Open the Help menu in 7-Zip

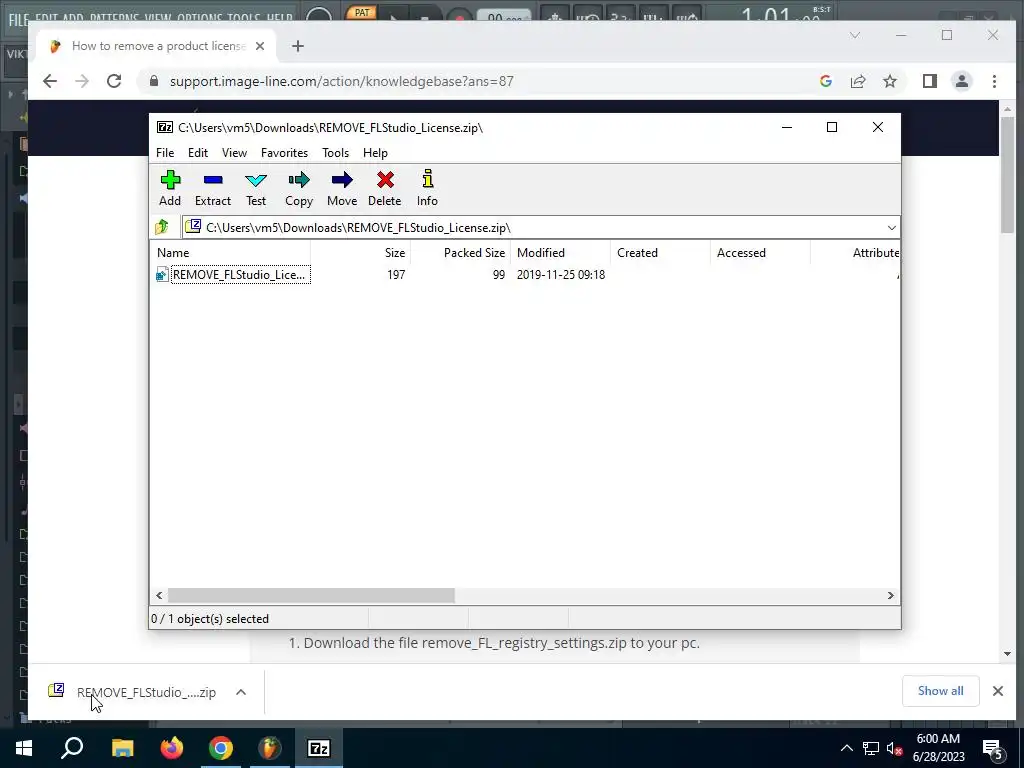coord(376,153)
